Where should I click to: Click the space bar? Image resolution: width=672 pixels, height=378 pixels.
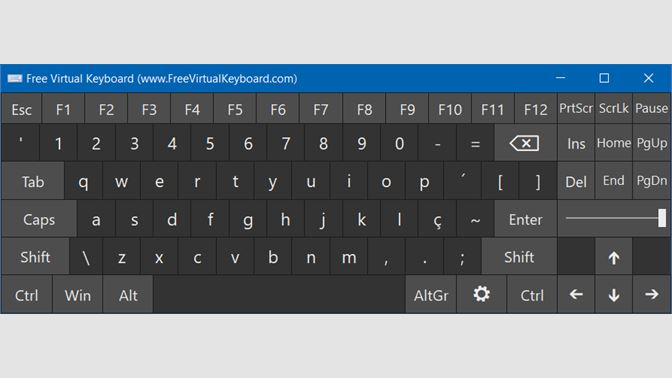click(x=279, y=295)
